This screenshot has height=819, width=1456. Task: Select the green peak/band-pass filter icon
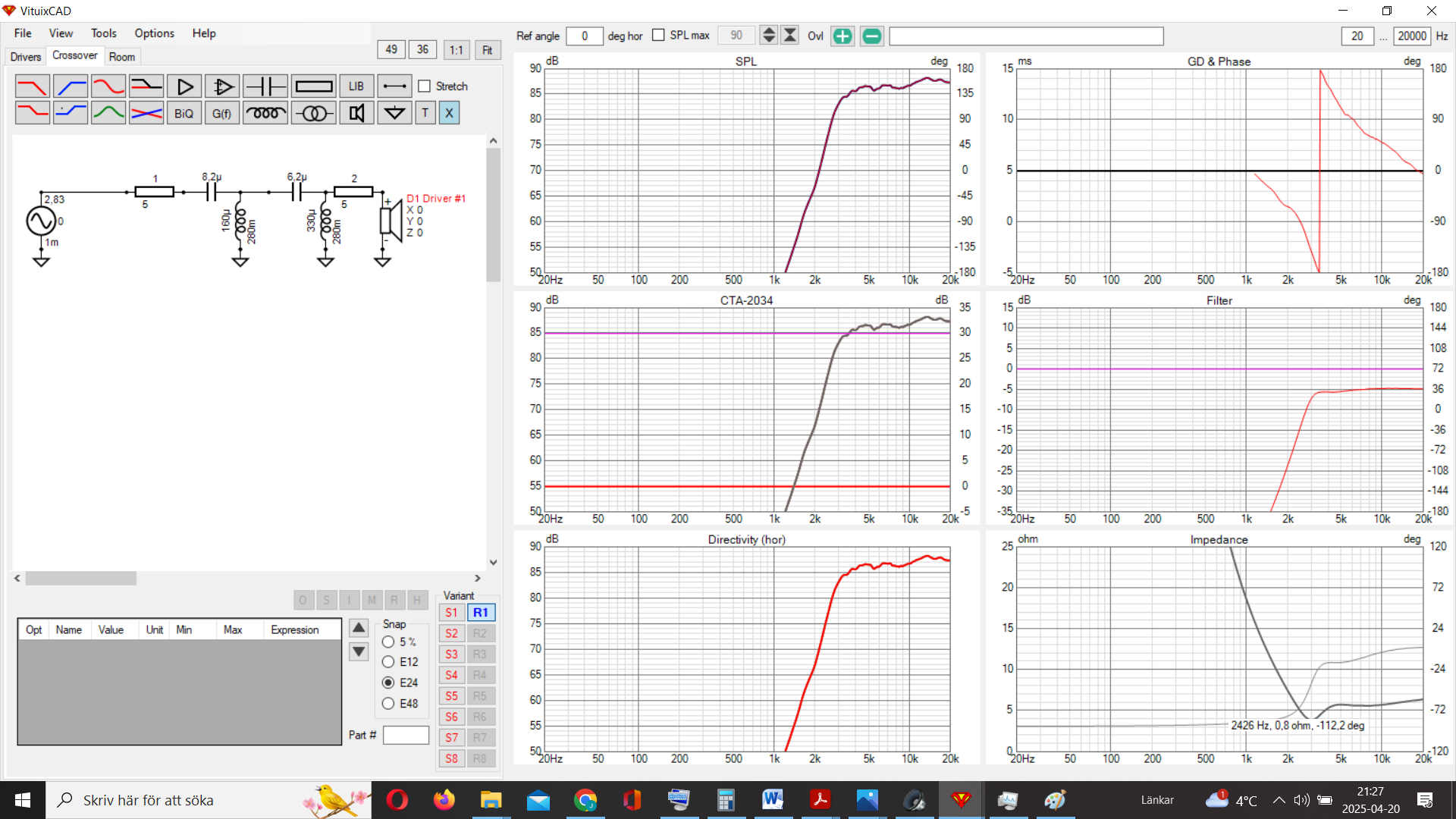pos(108,113)
